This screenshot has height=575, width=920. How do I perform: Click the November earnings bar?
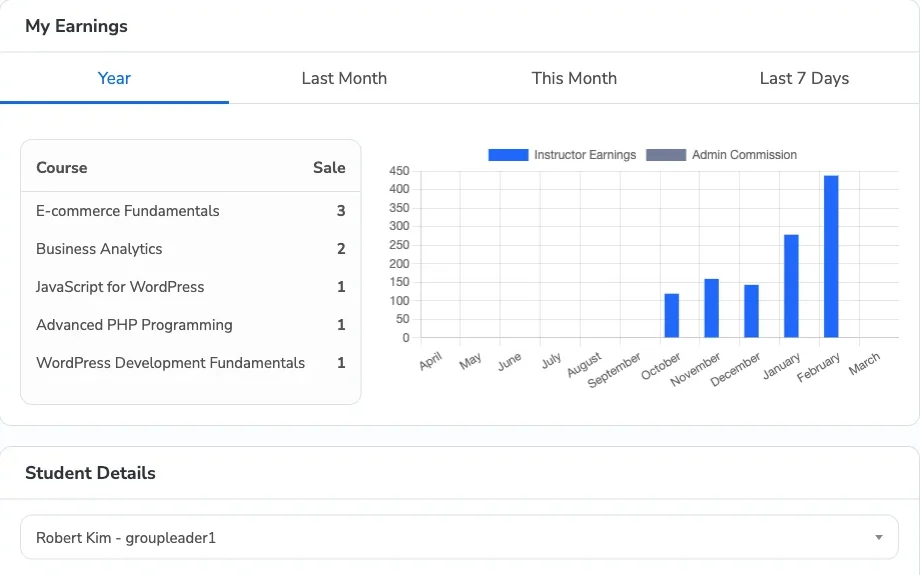click(x=711, y=308)
